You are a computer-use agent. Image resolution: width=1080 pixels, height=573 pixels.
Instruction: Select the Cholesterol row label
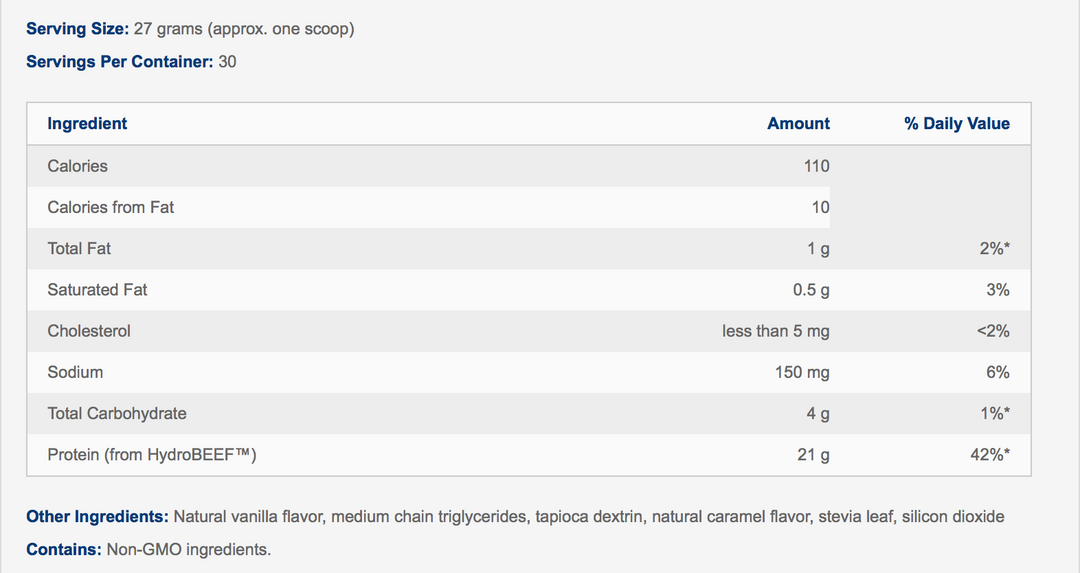pyautogui.click(x=89, y=331)
